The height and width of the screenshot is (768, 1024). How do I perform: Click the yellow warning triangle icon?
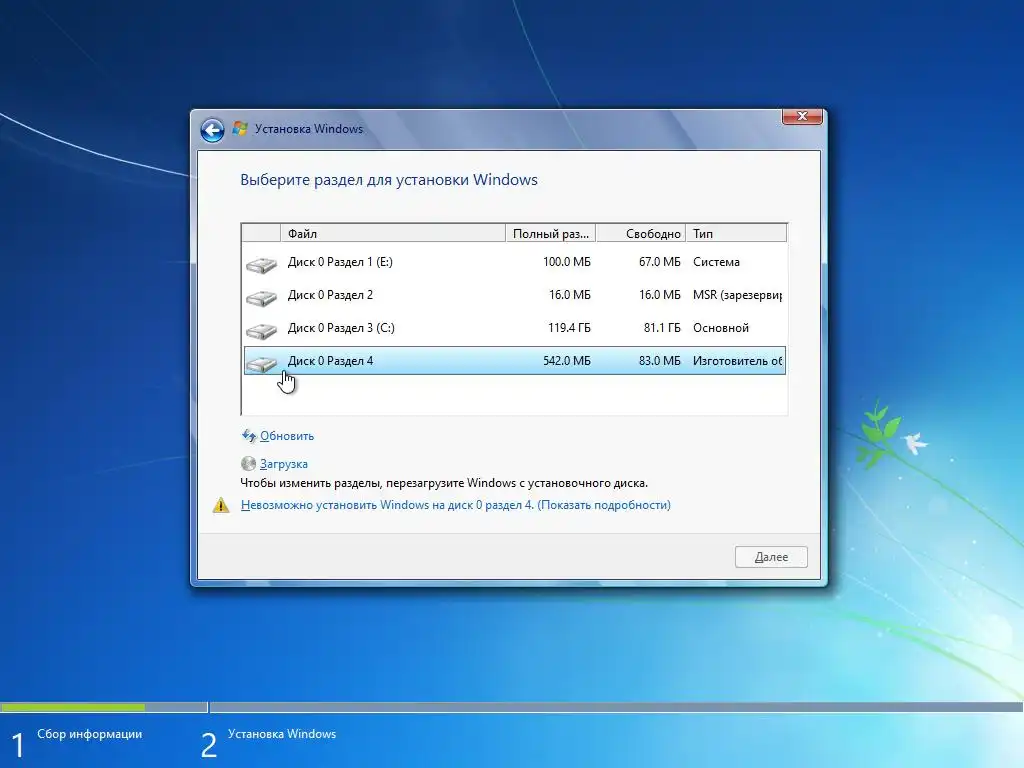point(221,505)
